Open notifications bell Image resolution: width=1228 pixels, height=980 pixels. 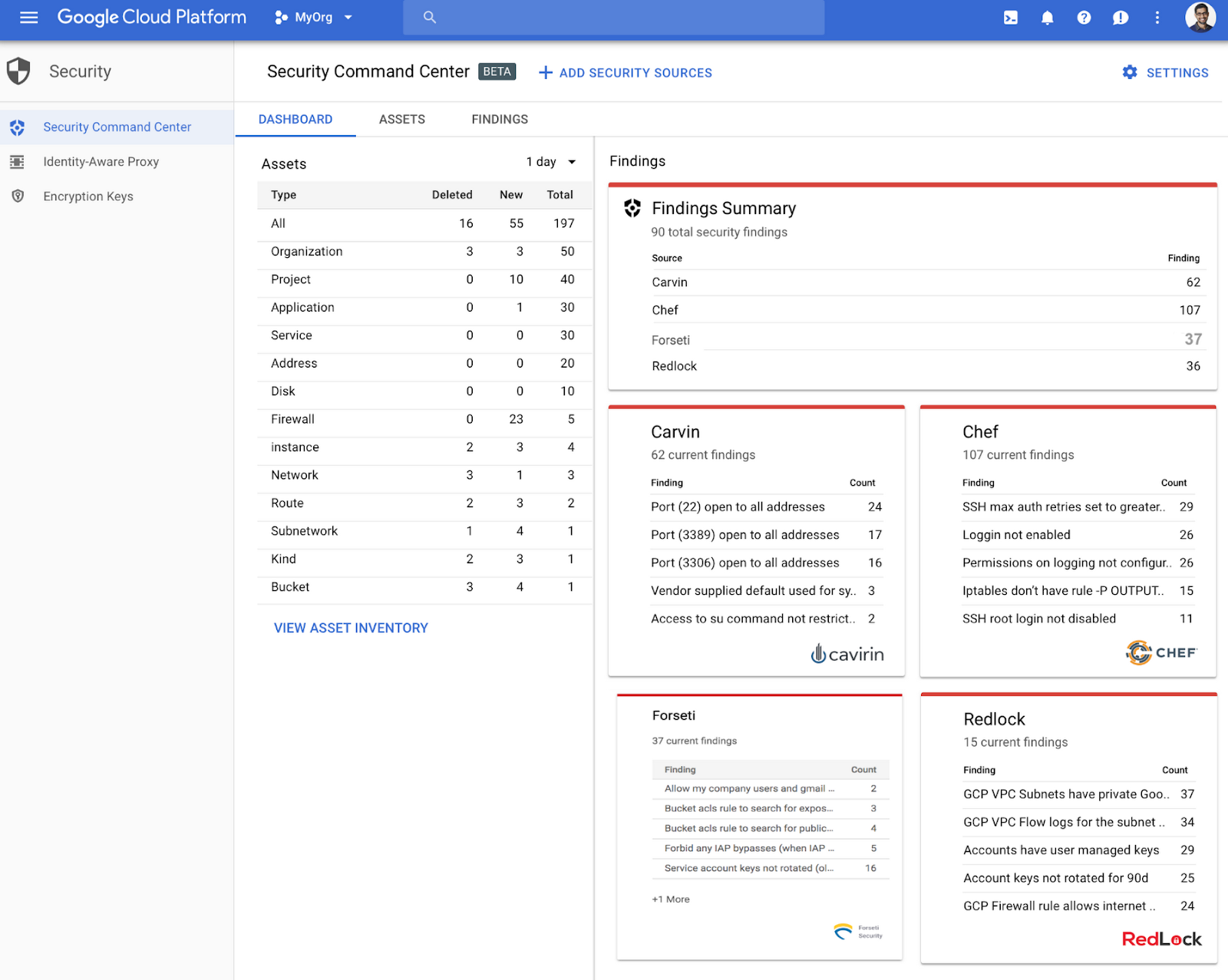tap(1047, 17)
